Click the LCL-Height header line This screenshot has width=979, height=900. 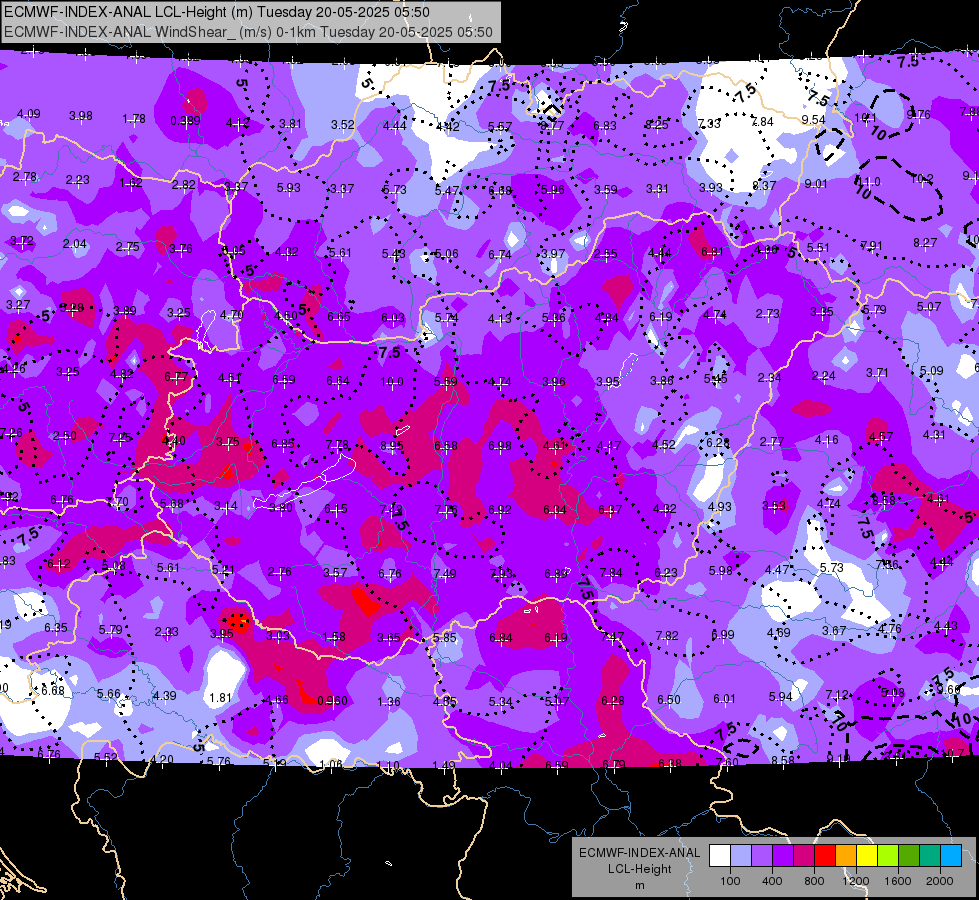tap(217, 12)
